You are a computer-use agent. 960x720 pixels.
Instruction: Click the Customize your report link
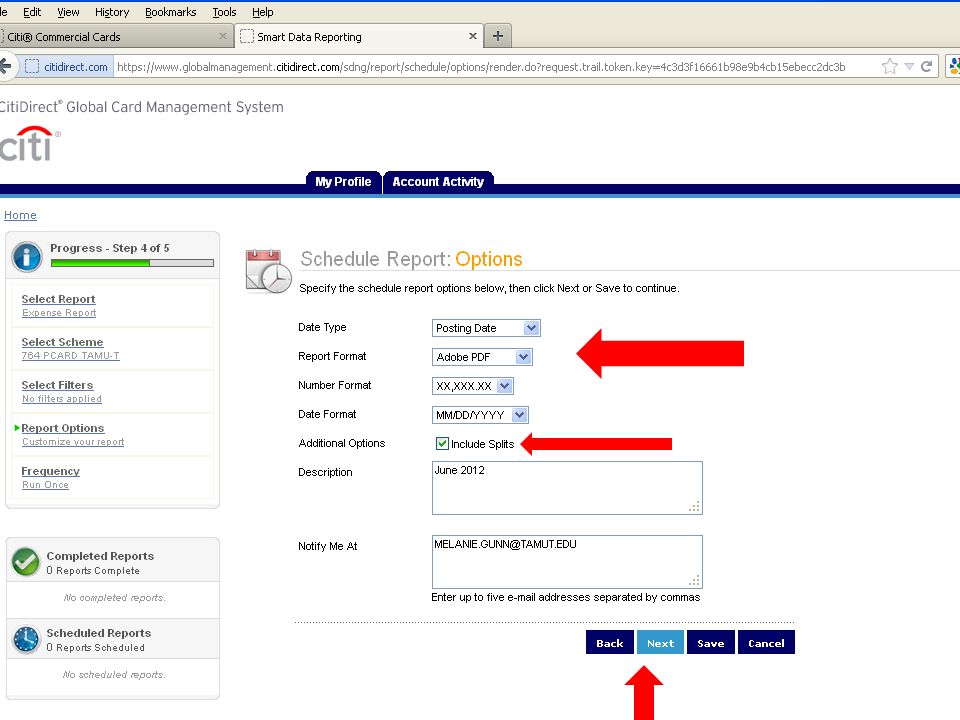click(x=73, y=441)
